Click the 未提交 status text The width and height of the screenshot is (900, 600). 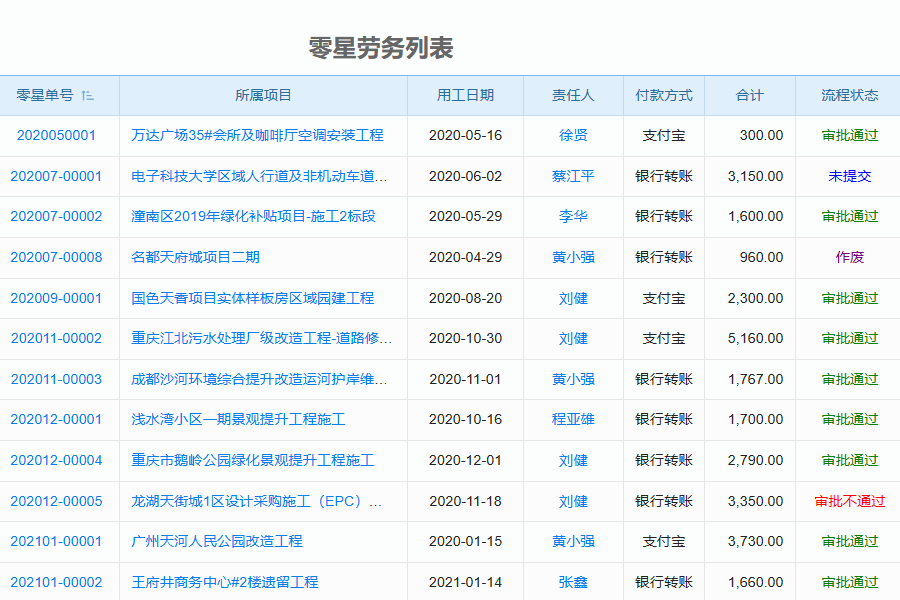[x=849, y=176]
